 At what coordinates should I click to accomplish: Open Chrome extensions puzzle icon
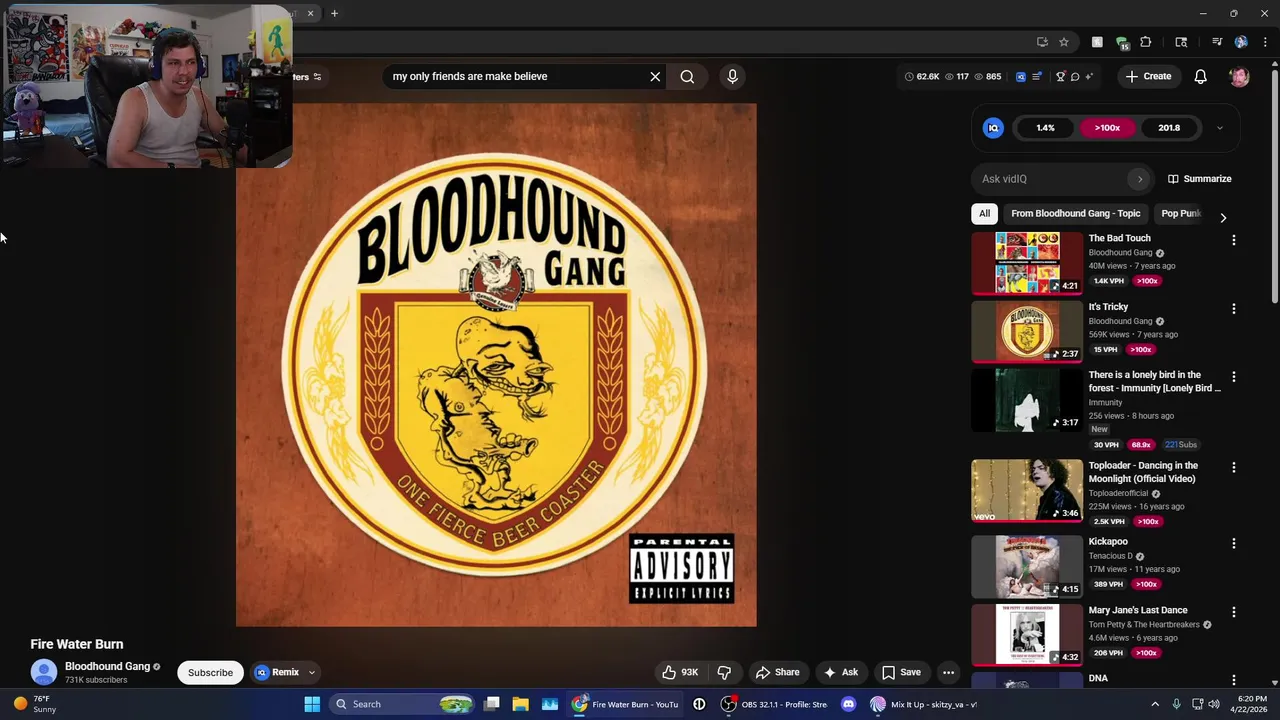[1146, 42]
